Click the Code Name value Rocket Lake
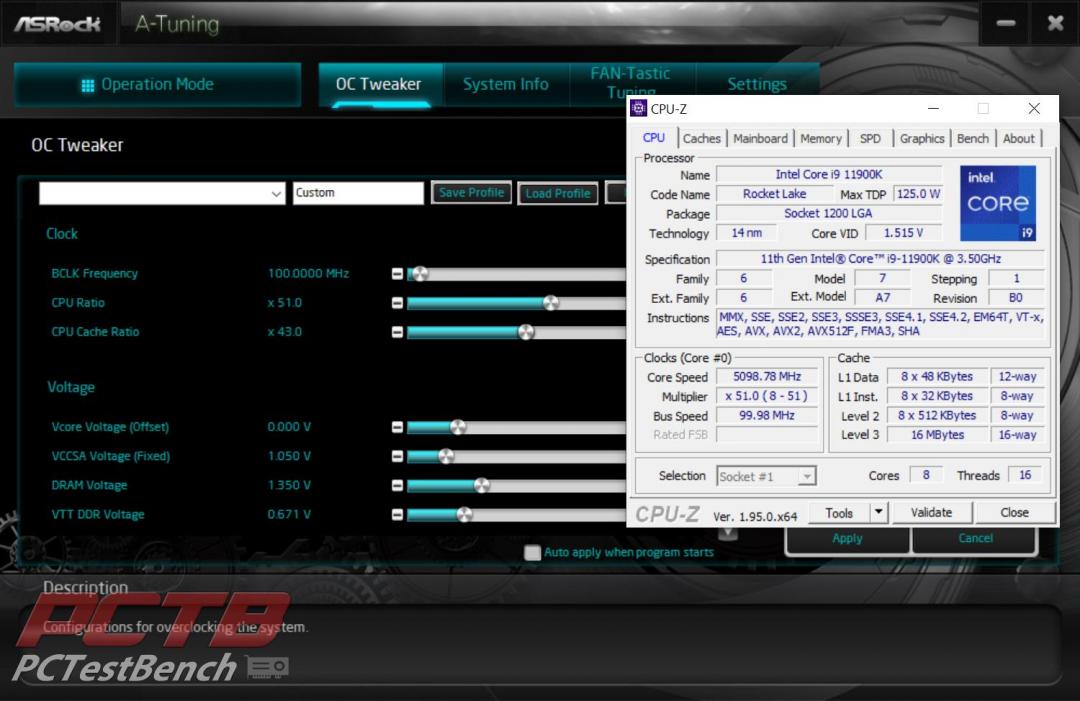Screen dimensions: 1080x701 coord(774,194)
